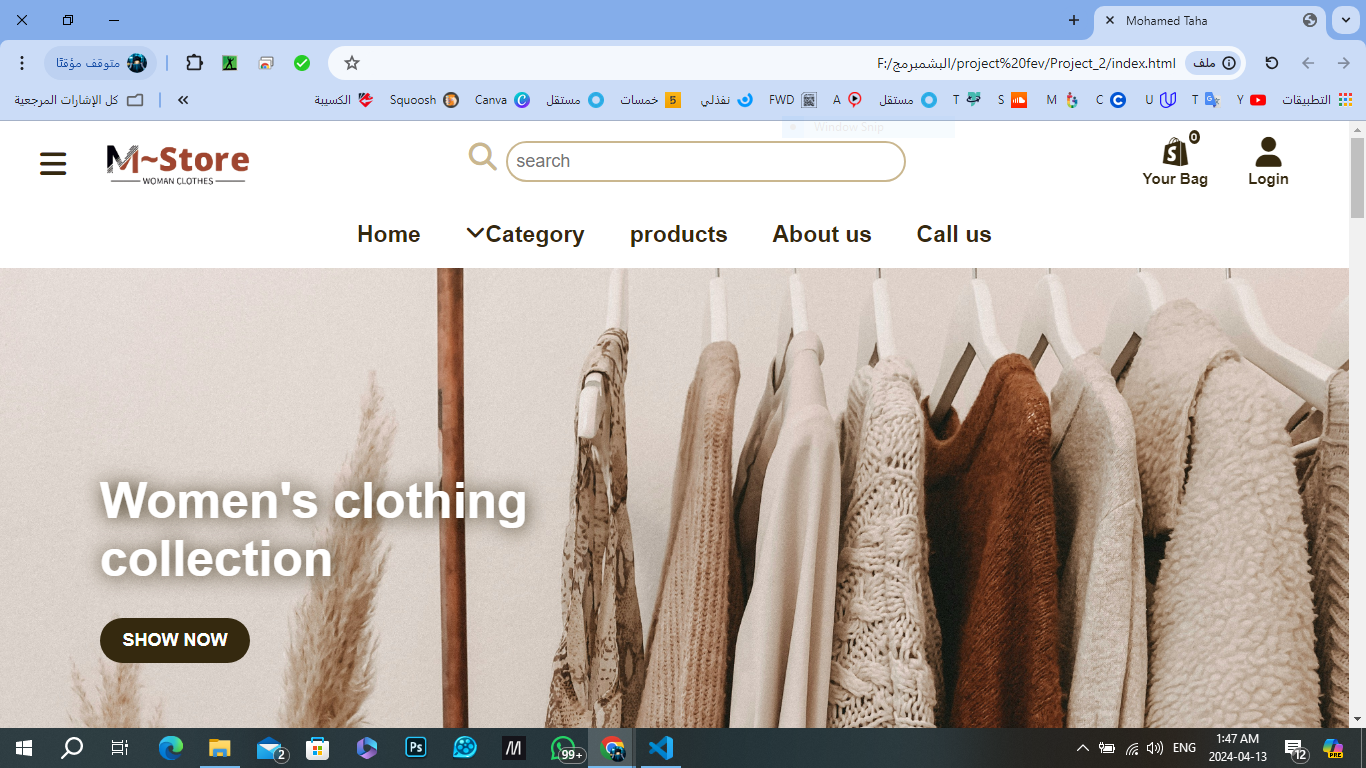
Task: Click into the search input field
Action: [x=705, y=161]
